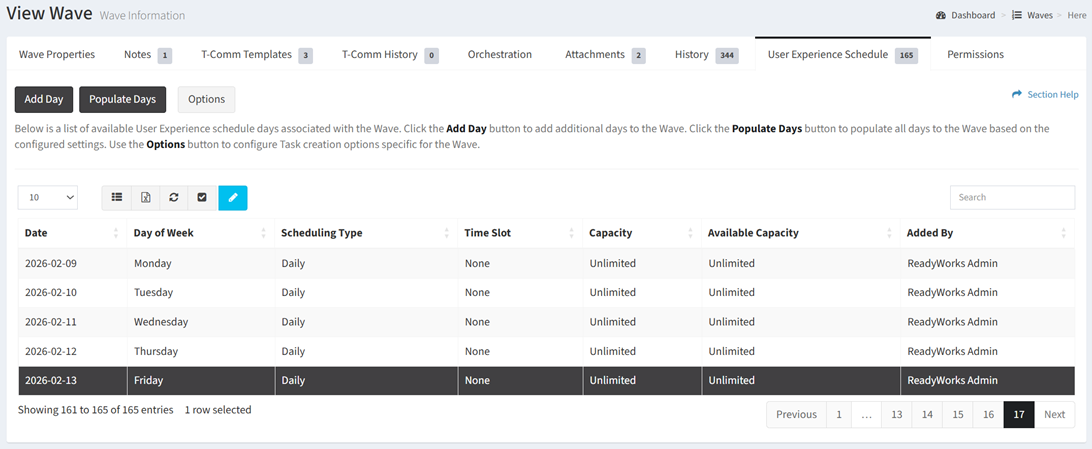Open the Orchestration tab
Viewport: 1092px width, 449px height.
[x=499, y=54]
